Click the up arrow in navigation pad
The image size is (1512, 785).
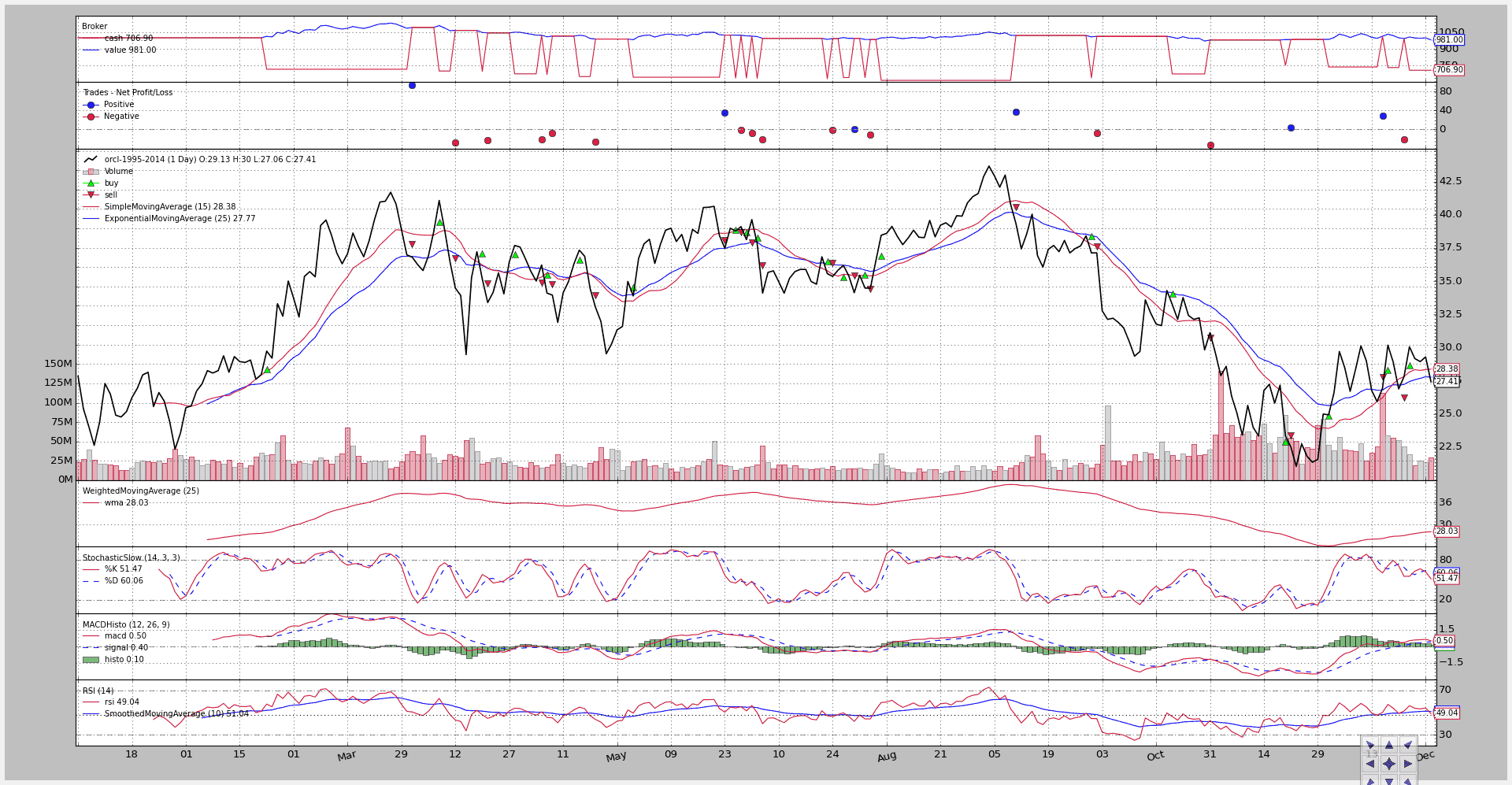(1389, 745)
